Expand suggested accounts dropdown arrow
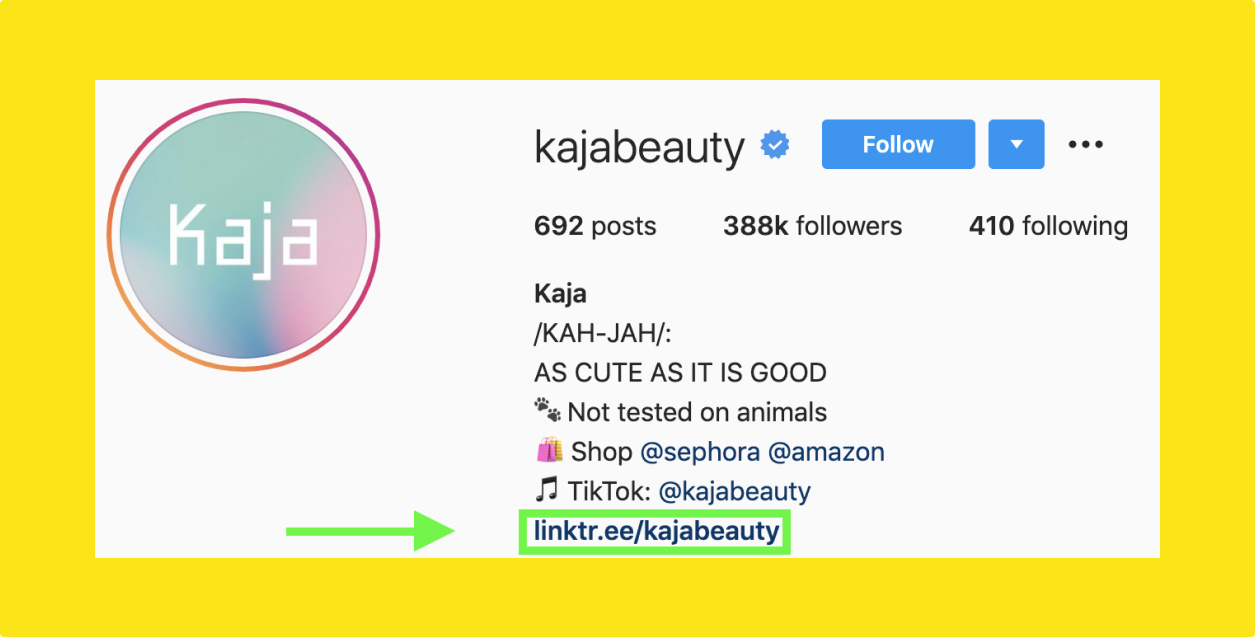This screenshot has width=1255, height=637. [x=1016, y=145]
